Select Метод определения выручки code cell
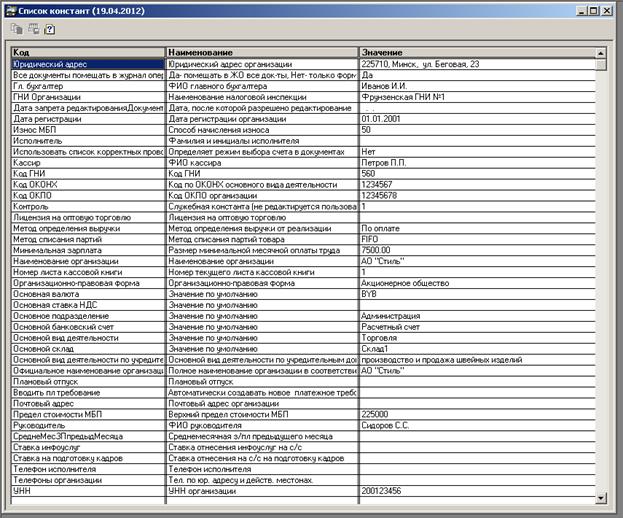Image resolution: width=623 pixels, height=518 pixels. (88, 228)
